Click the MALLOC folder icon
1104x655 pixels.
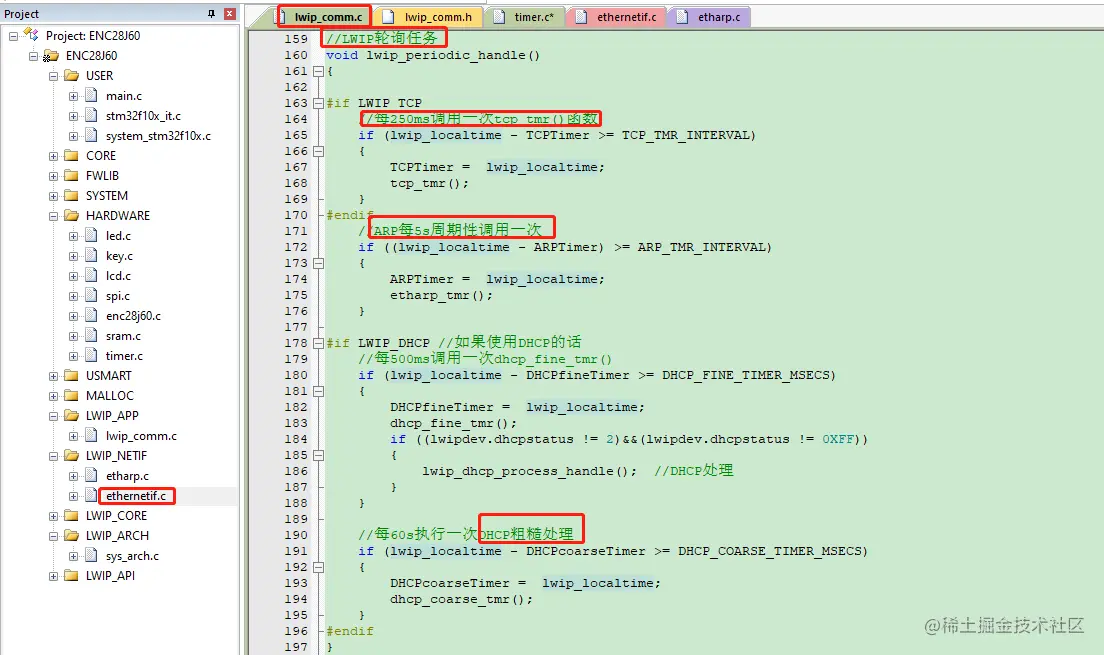point(71,396)
